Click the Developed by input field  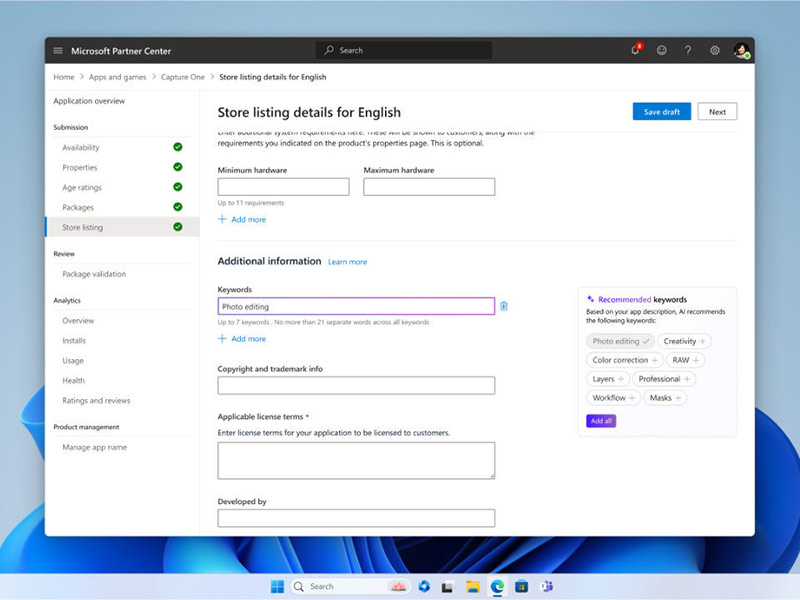point(356,518)
